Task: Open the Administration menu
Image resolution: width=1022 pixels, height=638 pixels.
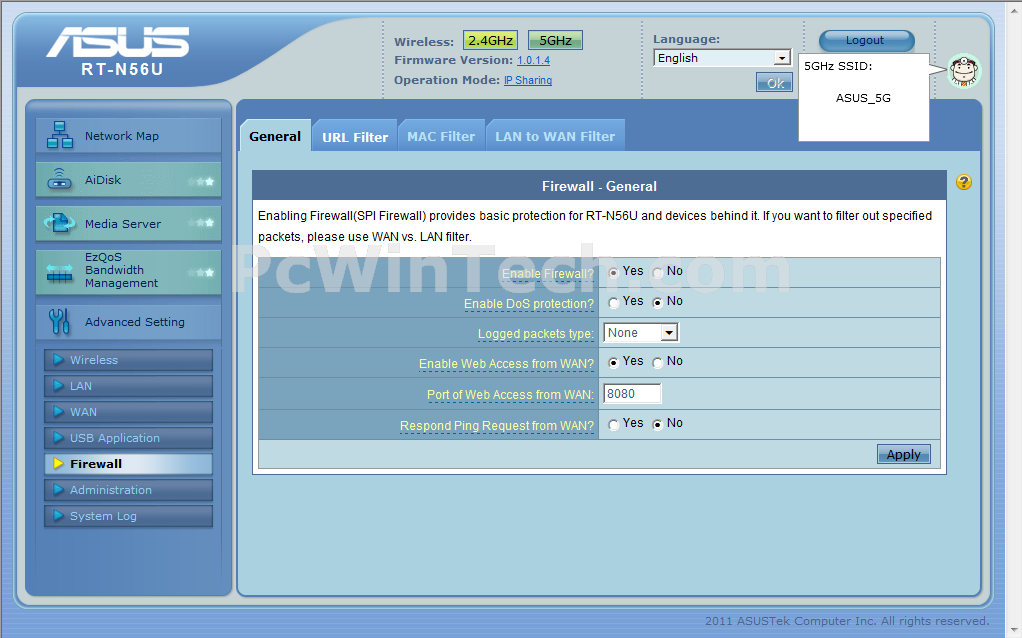Action: (128, 490)
